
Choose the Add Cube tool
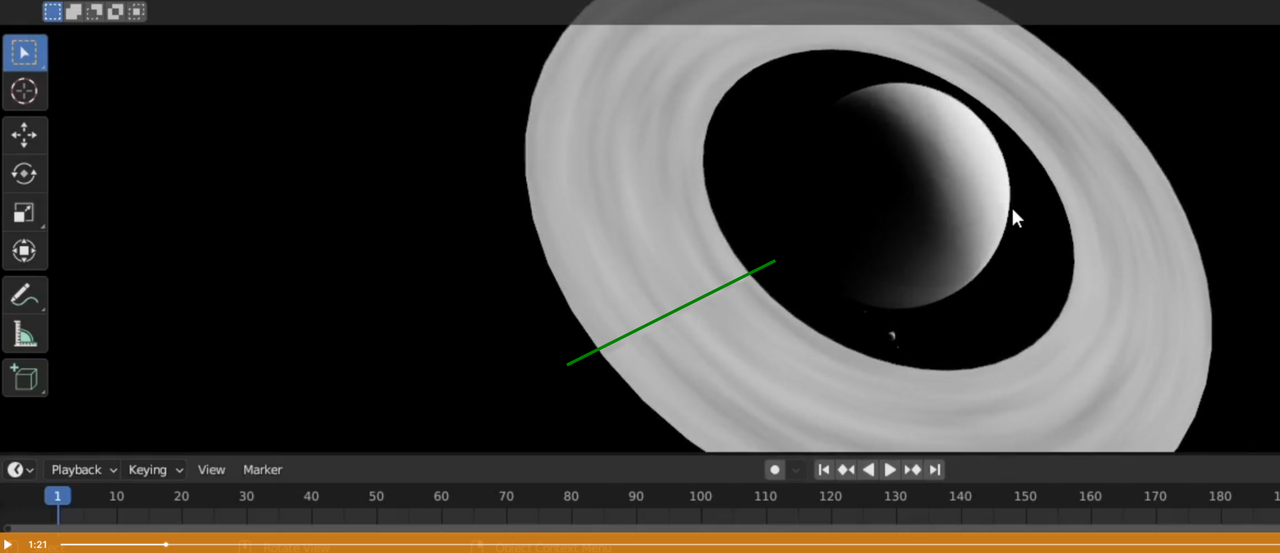pos(24,378)
